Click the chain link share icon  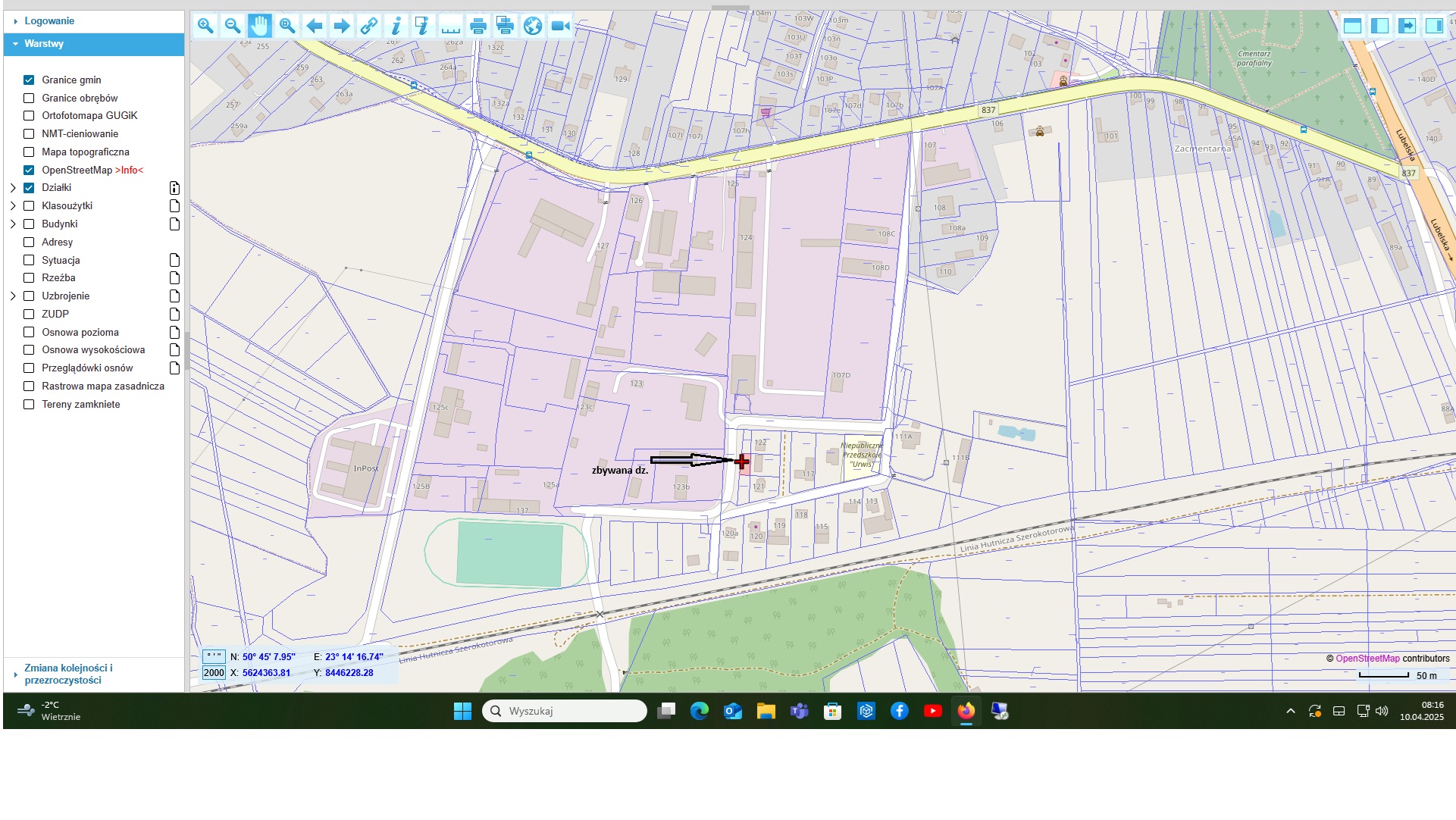(x=368, y=26)
